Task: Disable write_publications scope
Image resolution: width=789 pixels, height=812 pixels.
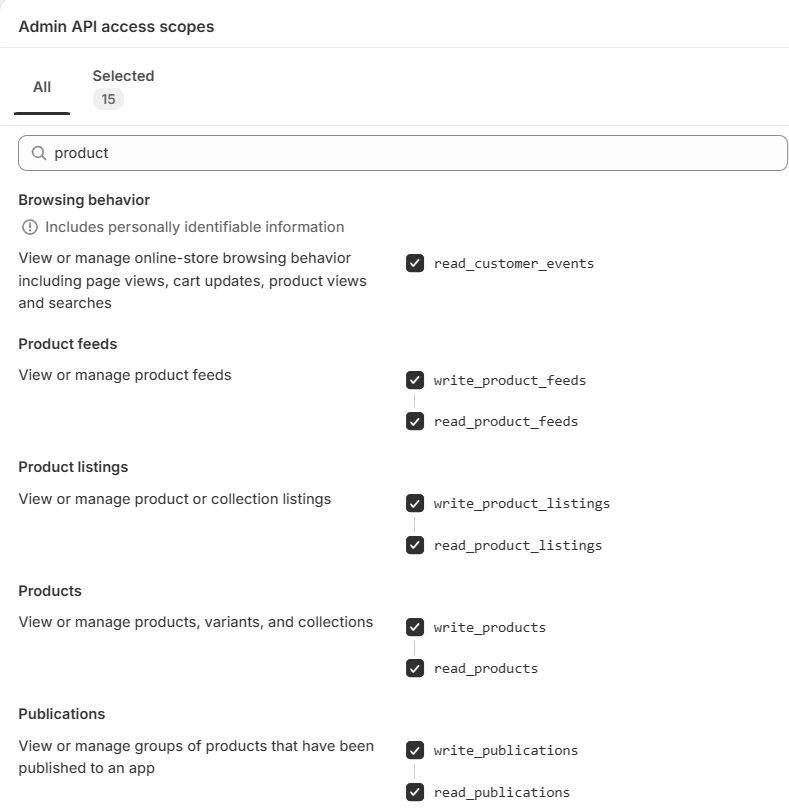Action: click(x=415, y=750)
